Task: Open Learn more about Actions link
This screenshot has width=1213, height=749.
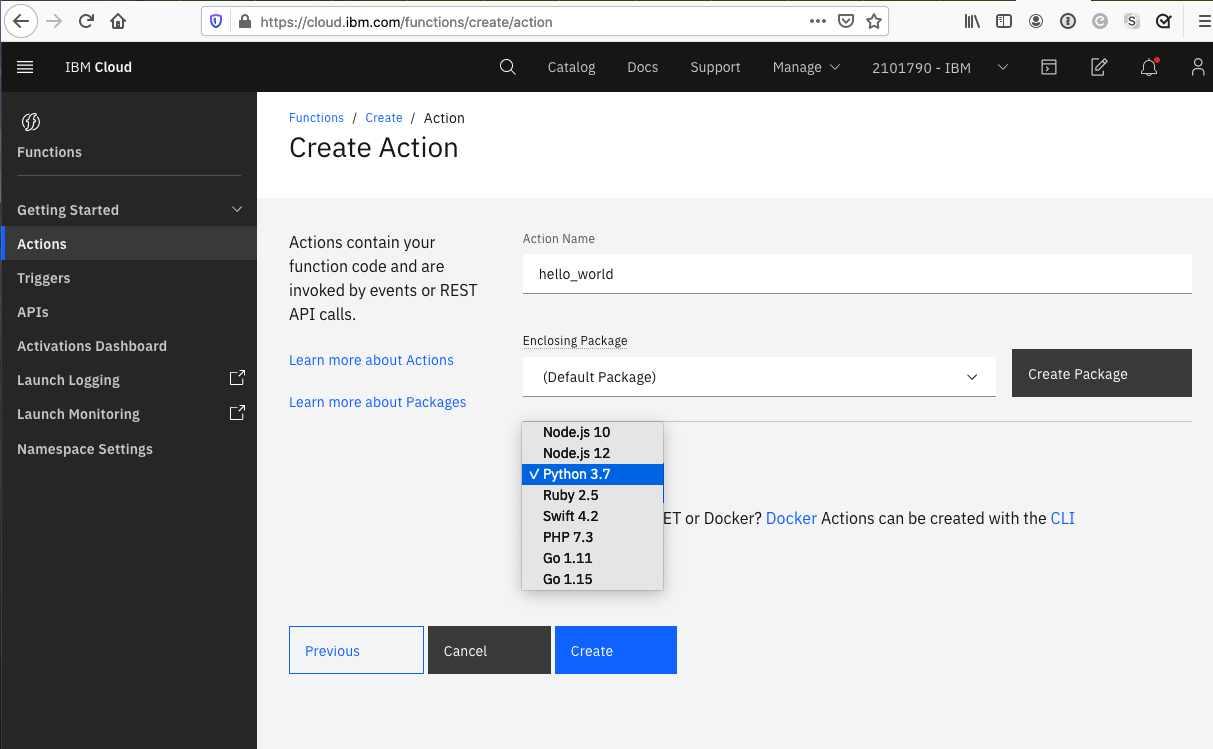Action: 371,360
